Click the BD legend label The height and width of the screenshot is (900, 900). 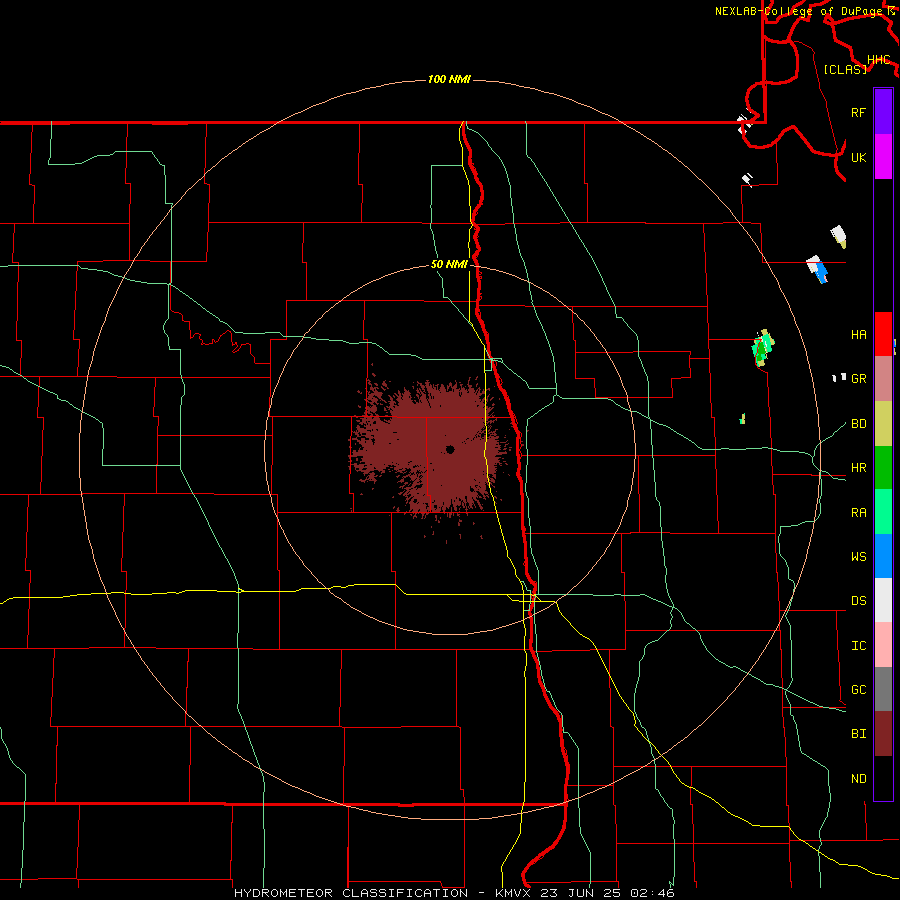858,424
